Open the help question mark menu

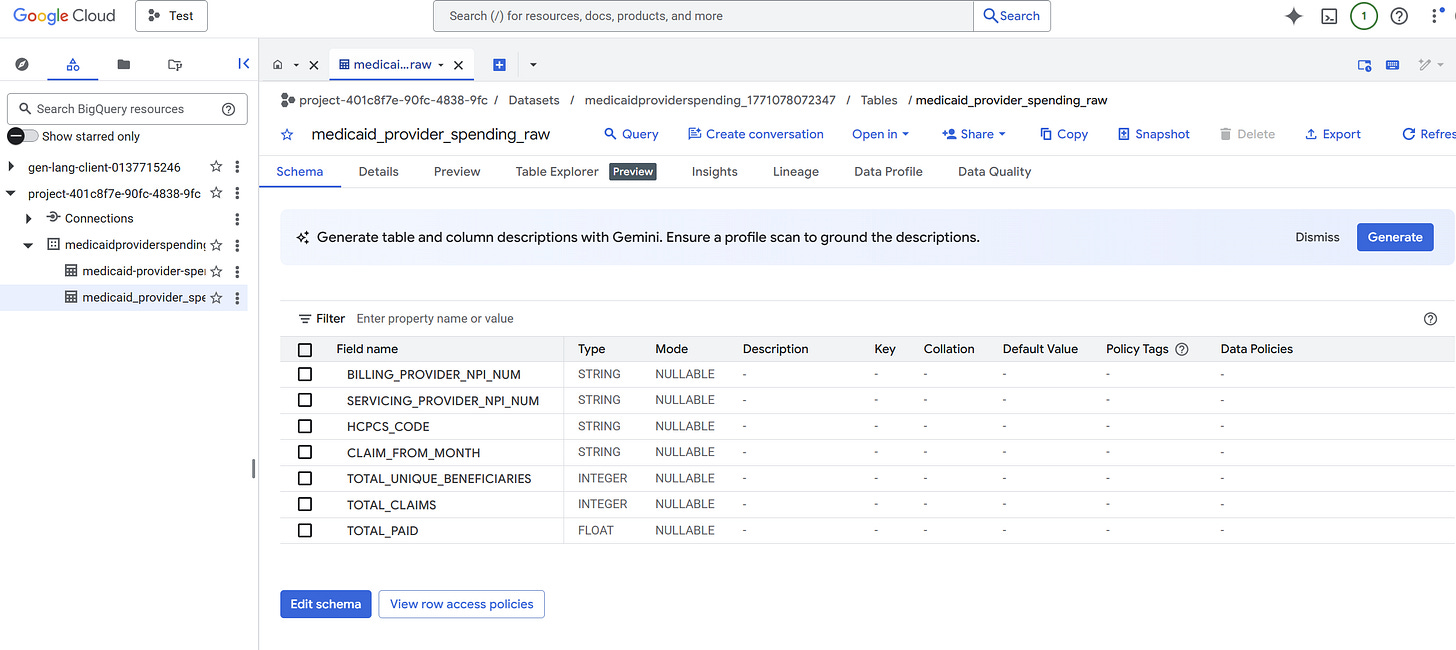click(x=1399, y=16)
